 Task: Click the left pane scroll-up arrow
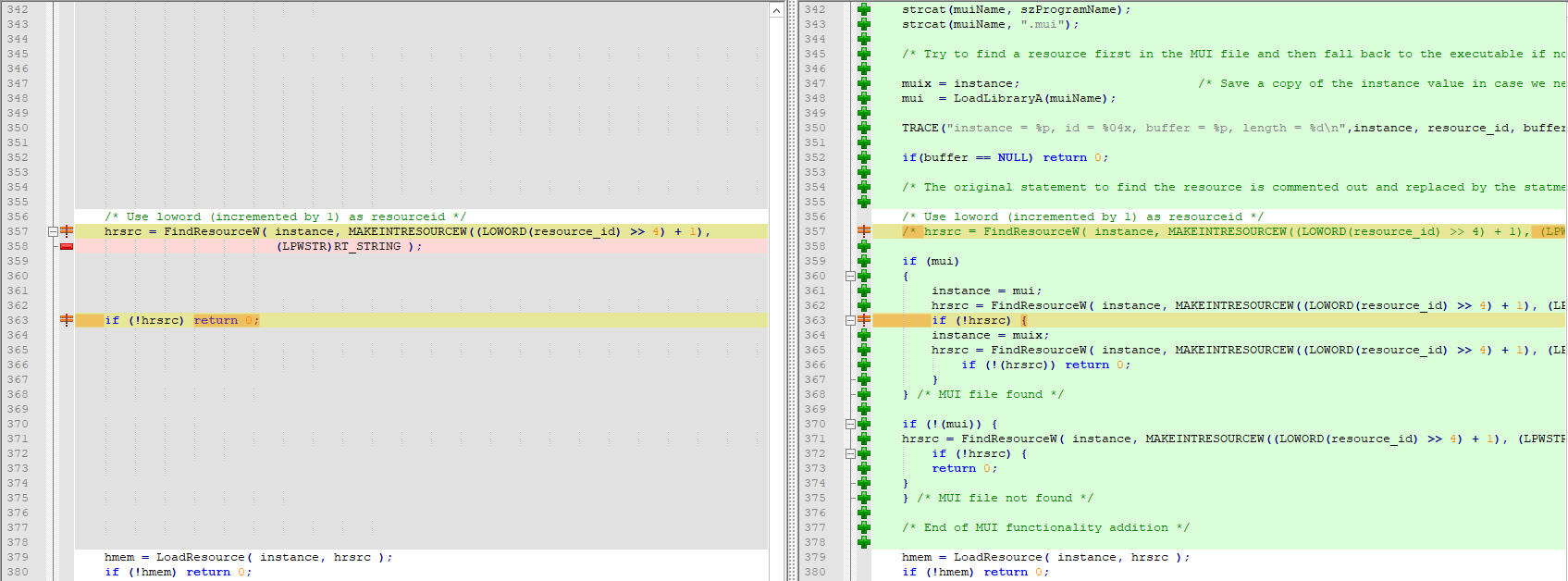[x=776, y=10]
